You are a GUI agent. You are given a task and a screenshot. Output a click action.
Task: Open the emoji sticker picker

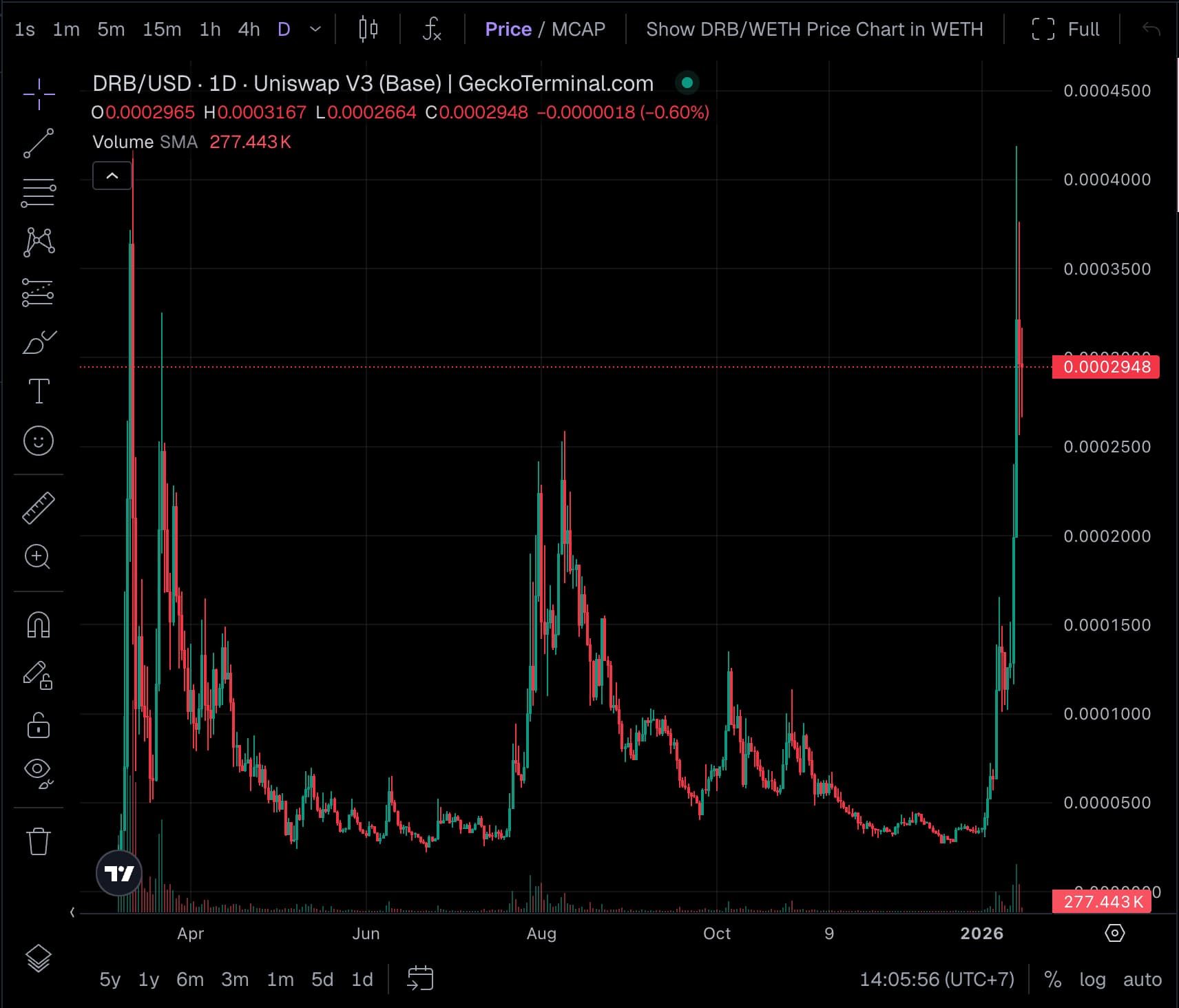[x=39, y=441]
